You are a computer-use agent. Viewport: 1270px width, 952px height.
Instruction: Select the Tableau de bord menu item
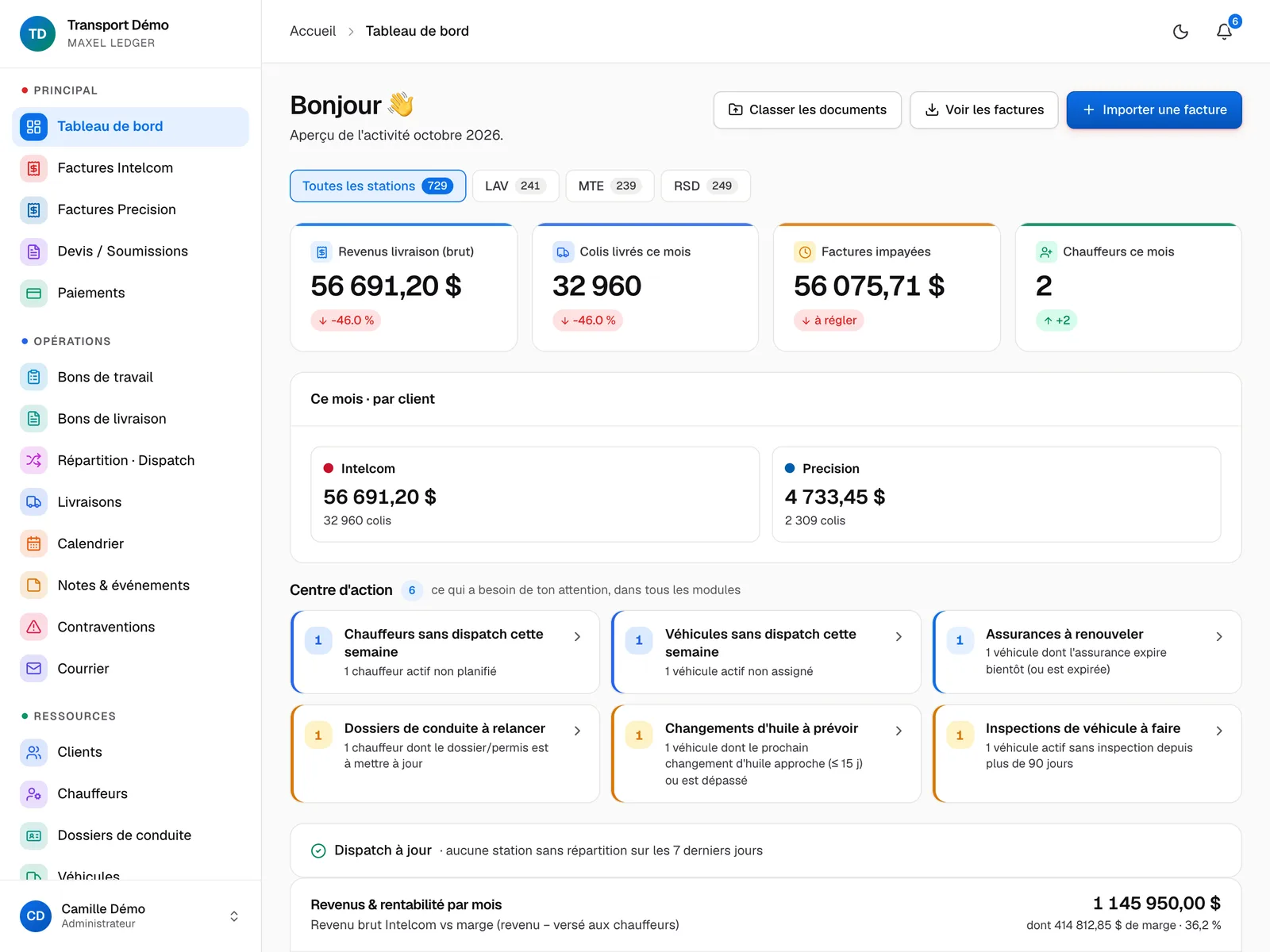130,127
